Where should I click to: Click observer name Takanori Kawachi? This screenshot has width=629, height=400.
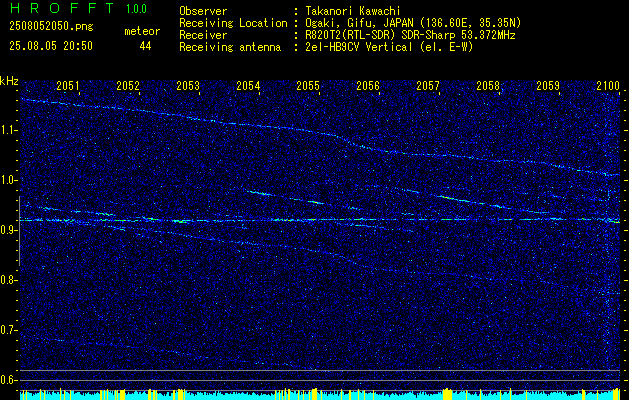click(353, 11)
